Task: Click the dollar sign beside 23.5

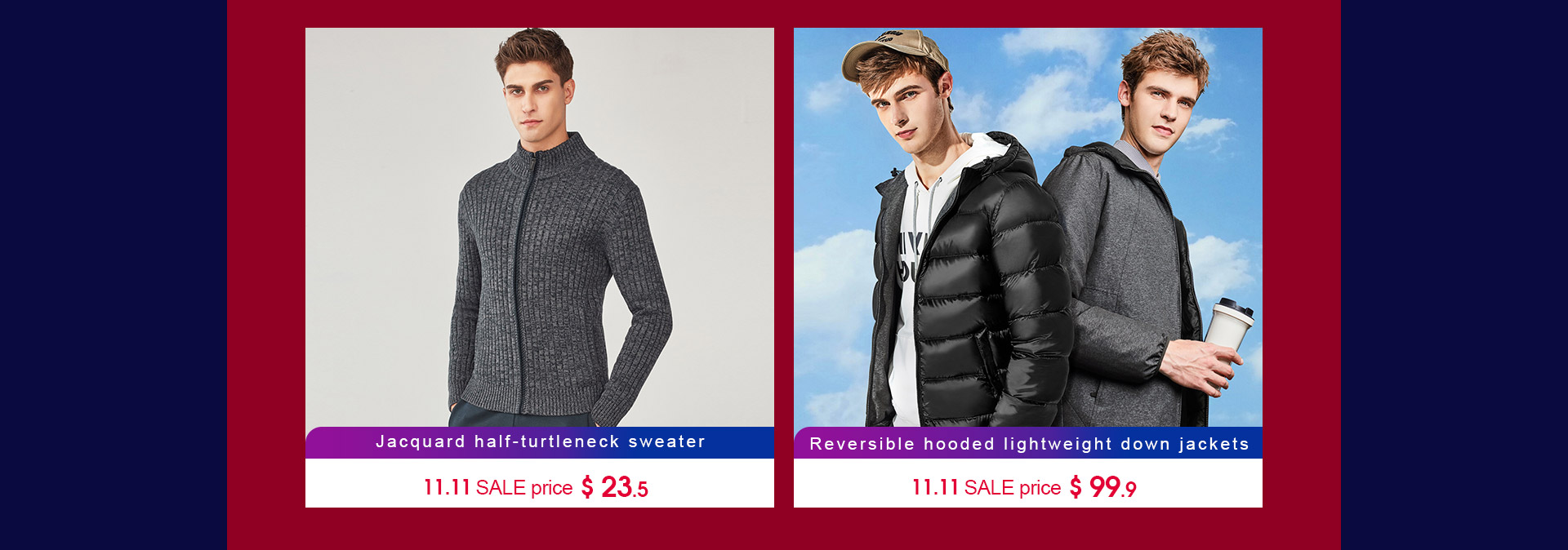Action: point(587,487)
